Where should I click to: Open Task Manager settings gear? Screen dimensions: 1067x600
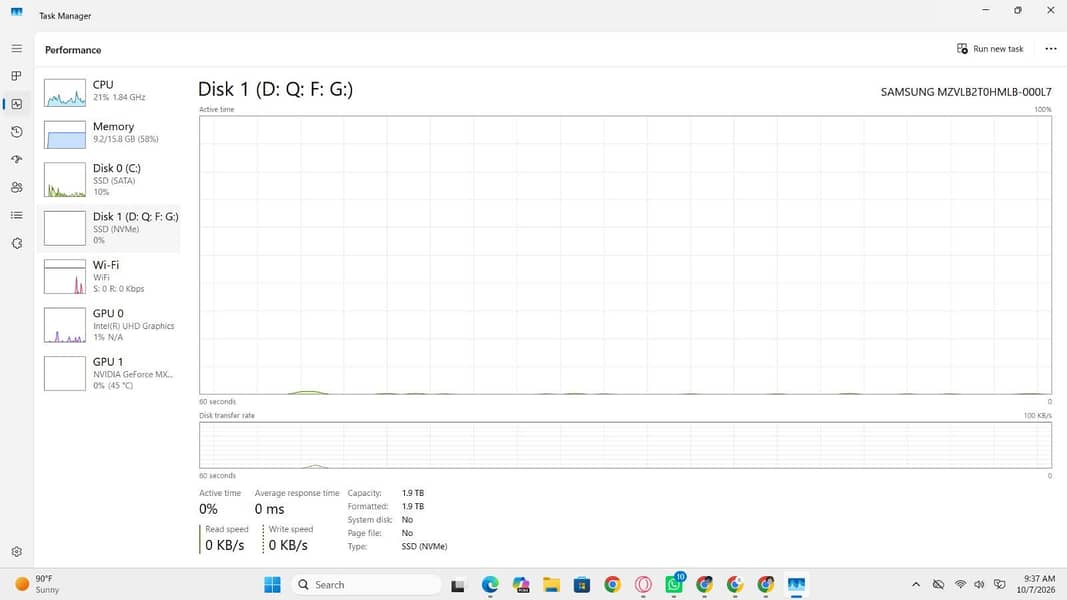16,552
